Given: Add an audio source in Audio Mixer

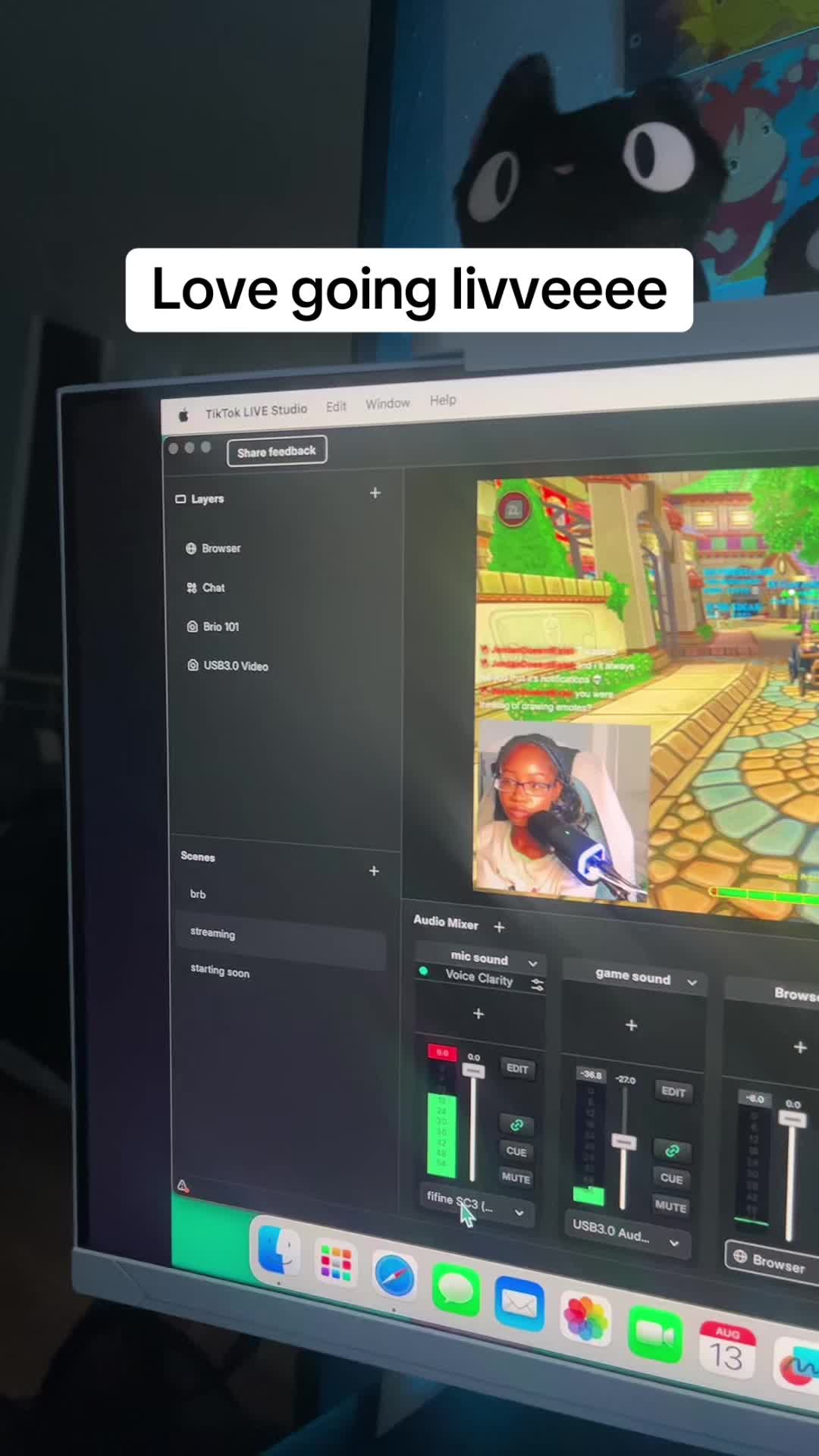Looking at the screenshot, I should [499, 927].
